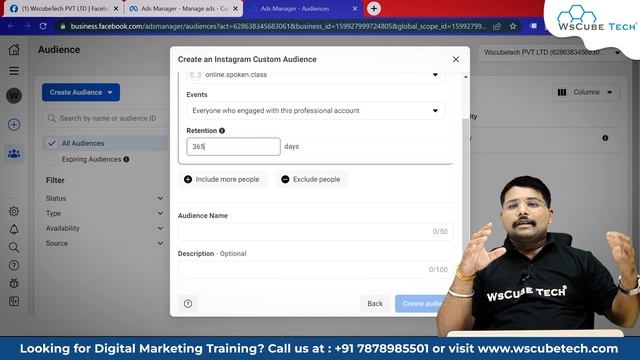Click the info icon in right column
This screenshot has width=640, height=360.
[605, 138]
